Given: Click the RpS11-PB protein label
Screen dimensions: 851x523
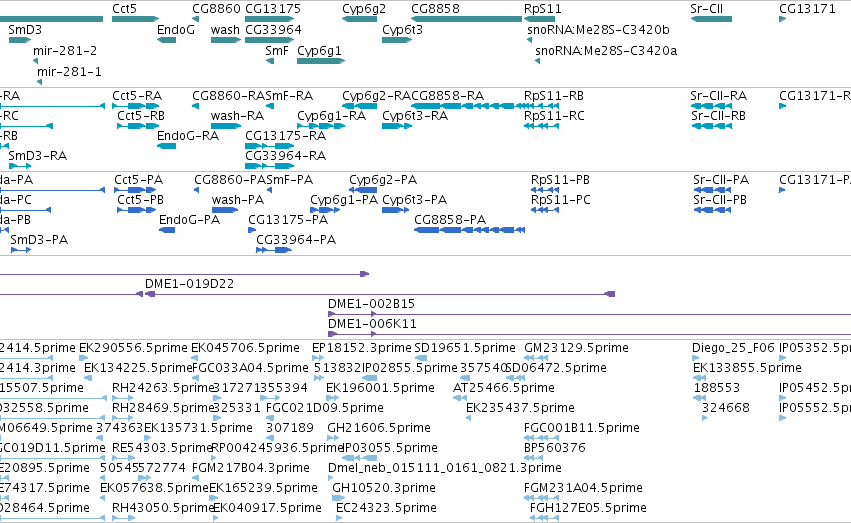Looking at the screenshot, I should click(560, 181).
